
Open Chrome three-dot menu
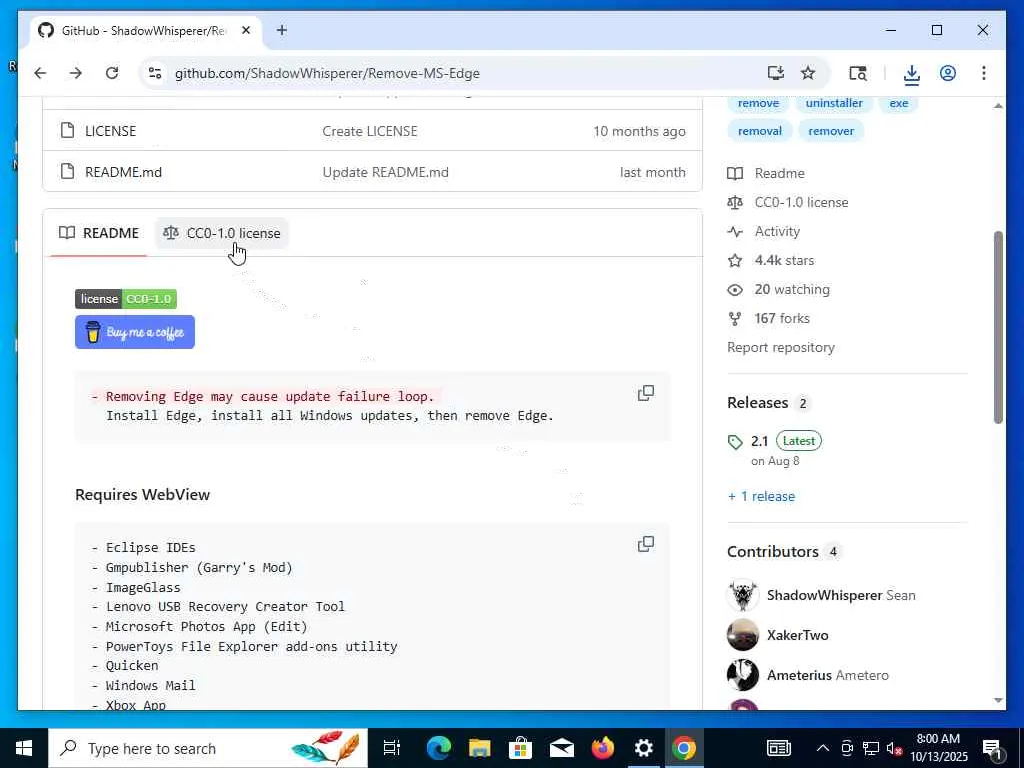coord(984,73)
